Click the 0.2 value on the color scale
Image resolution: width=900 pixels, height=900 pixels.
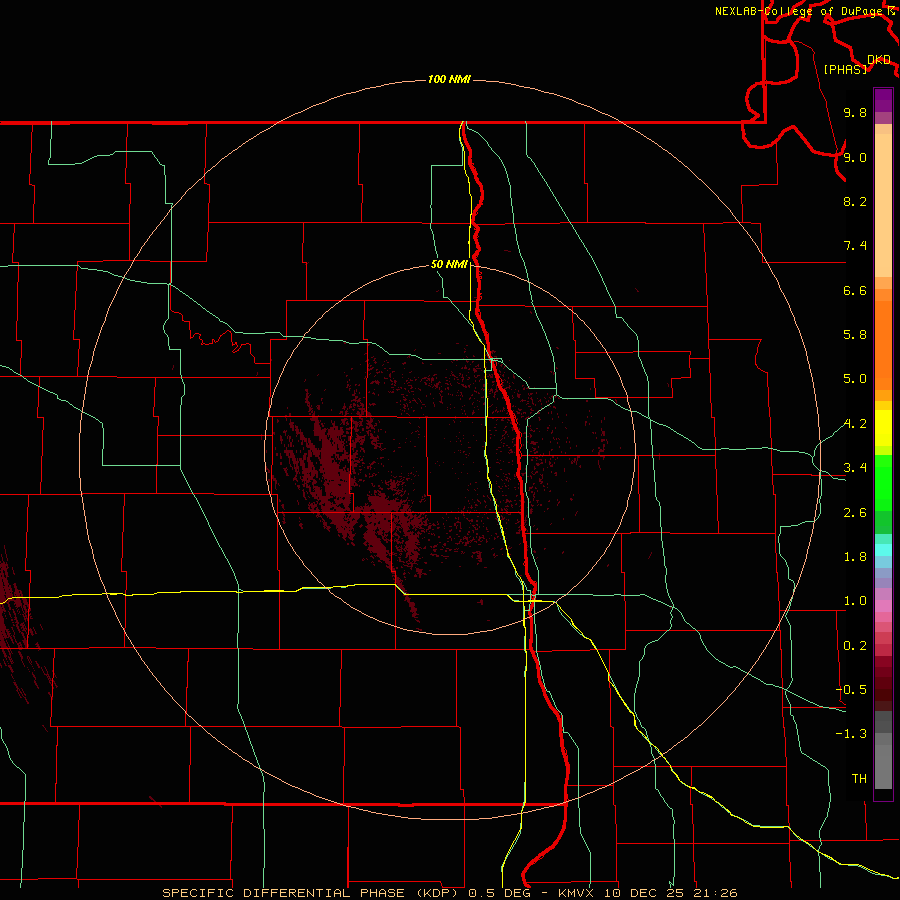[855, 646]
